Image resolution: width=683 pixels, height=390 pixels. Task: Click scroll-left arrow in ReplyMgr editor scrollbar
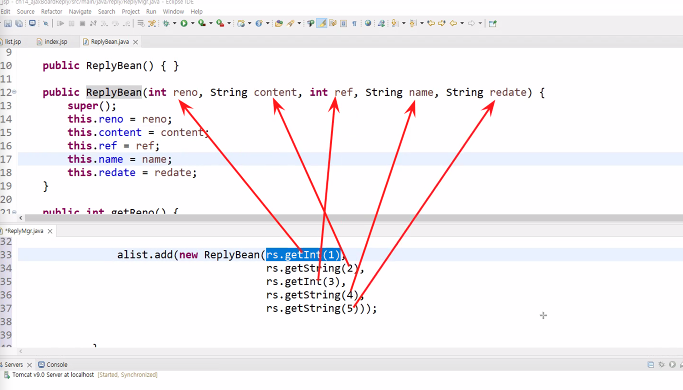click(x=20, y=351)
